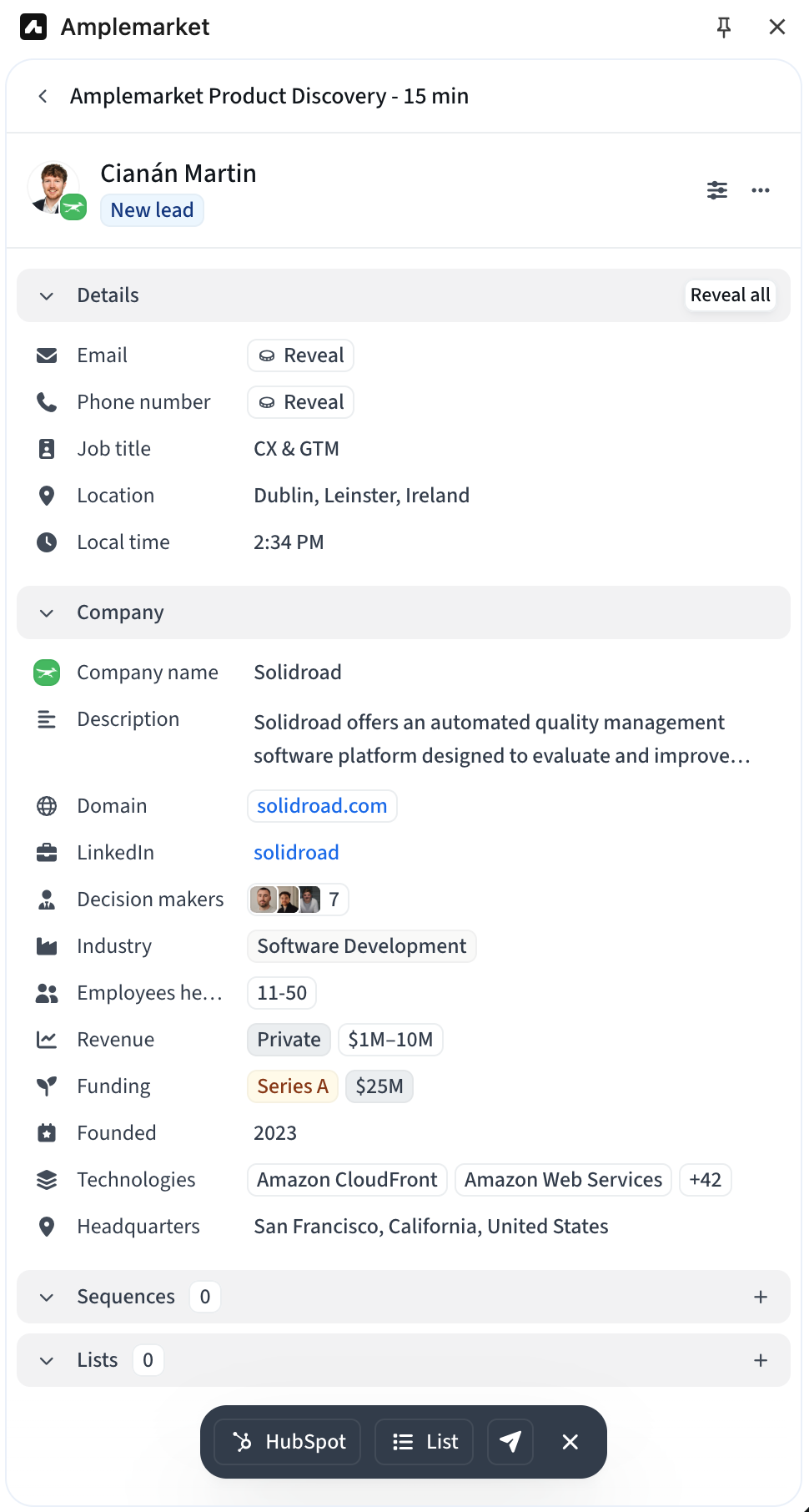The height and width of the screenshot is (1512, 809).
Task: Select the Series A funding tag
Action: coord(293,1086)
